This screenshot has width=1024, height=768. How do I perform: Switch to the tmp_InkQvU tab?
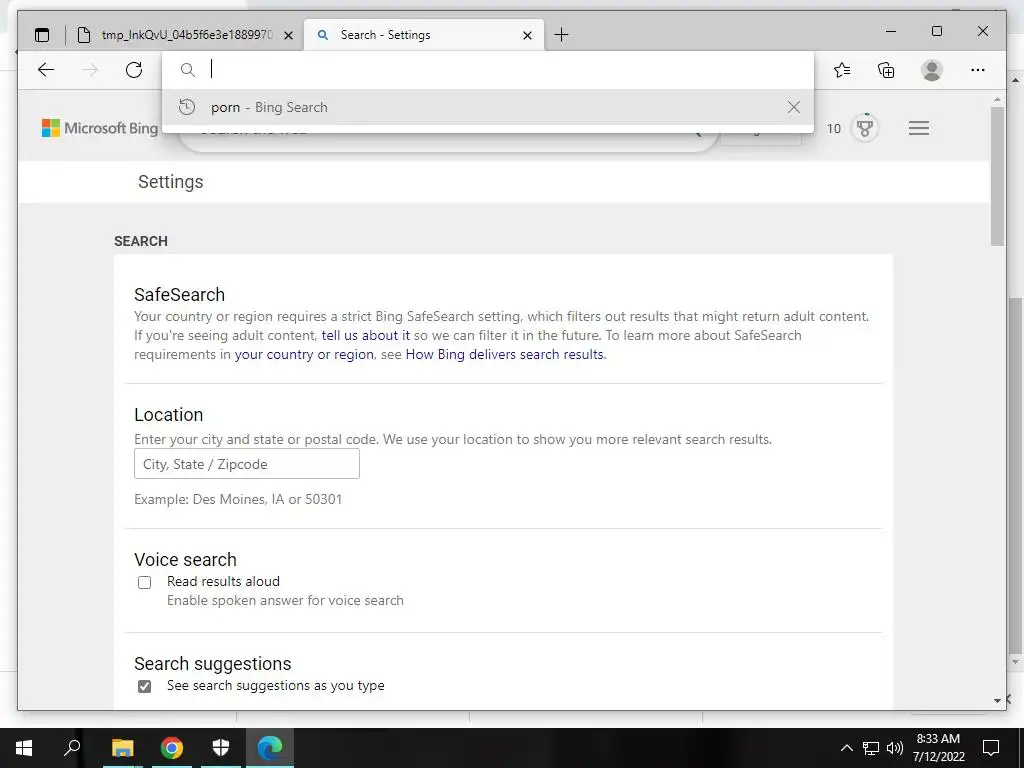[185, 35]
